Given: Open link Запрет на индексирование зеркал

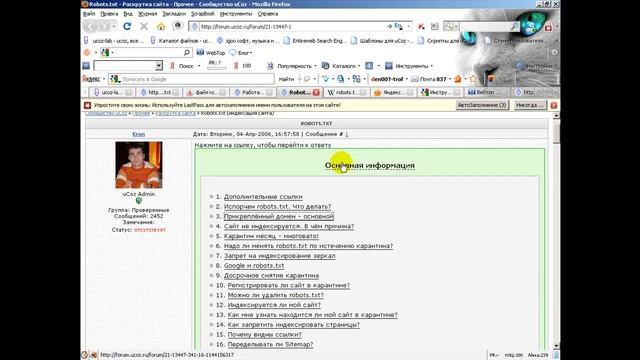Looking at the screenshot, I should click(280, 256).
